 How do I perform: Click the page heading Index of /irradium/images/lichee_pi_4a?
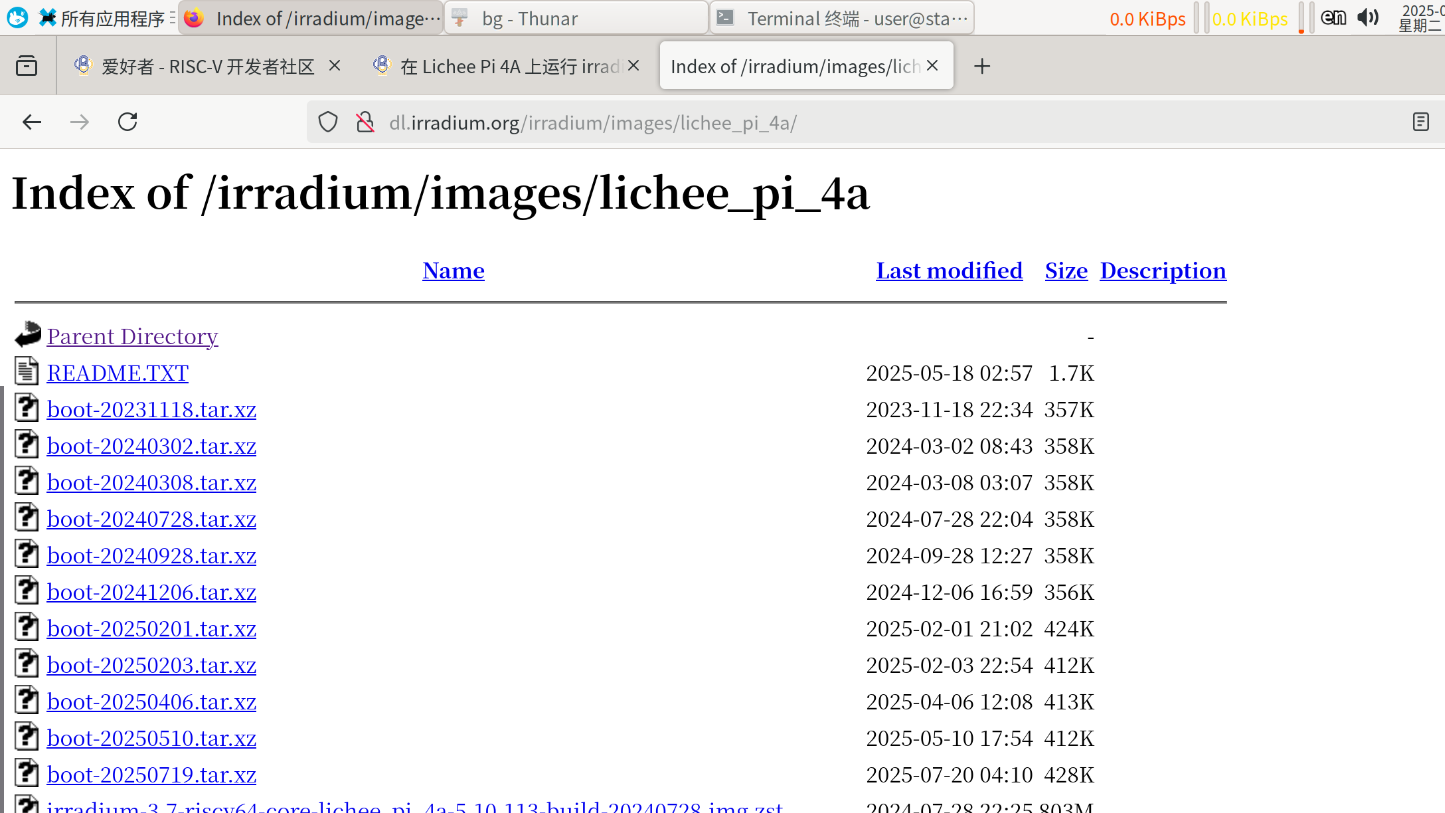click(440, 193)
